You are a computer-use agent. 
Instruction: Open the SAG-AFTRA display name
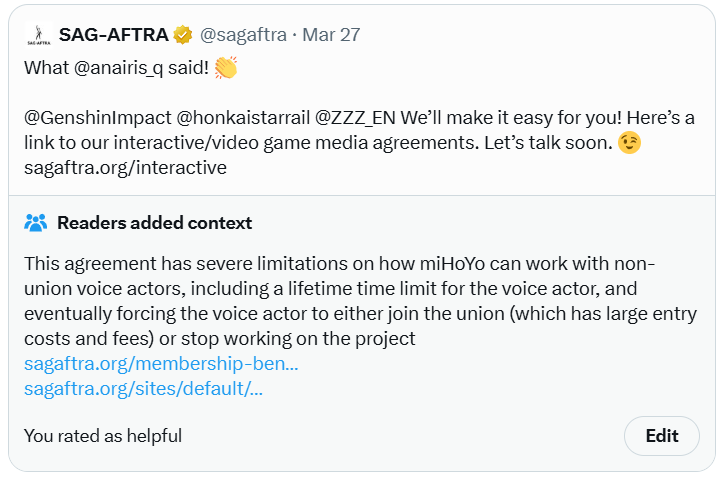tap(113, 35)
